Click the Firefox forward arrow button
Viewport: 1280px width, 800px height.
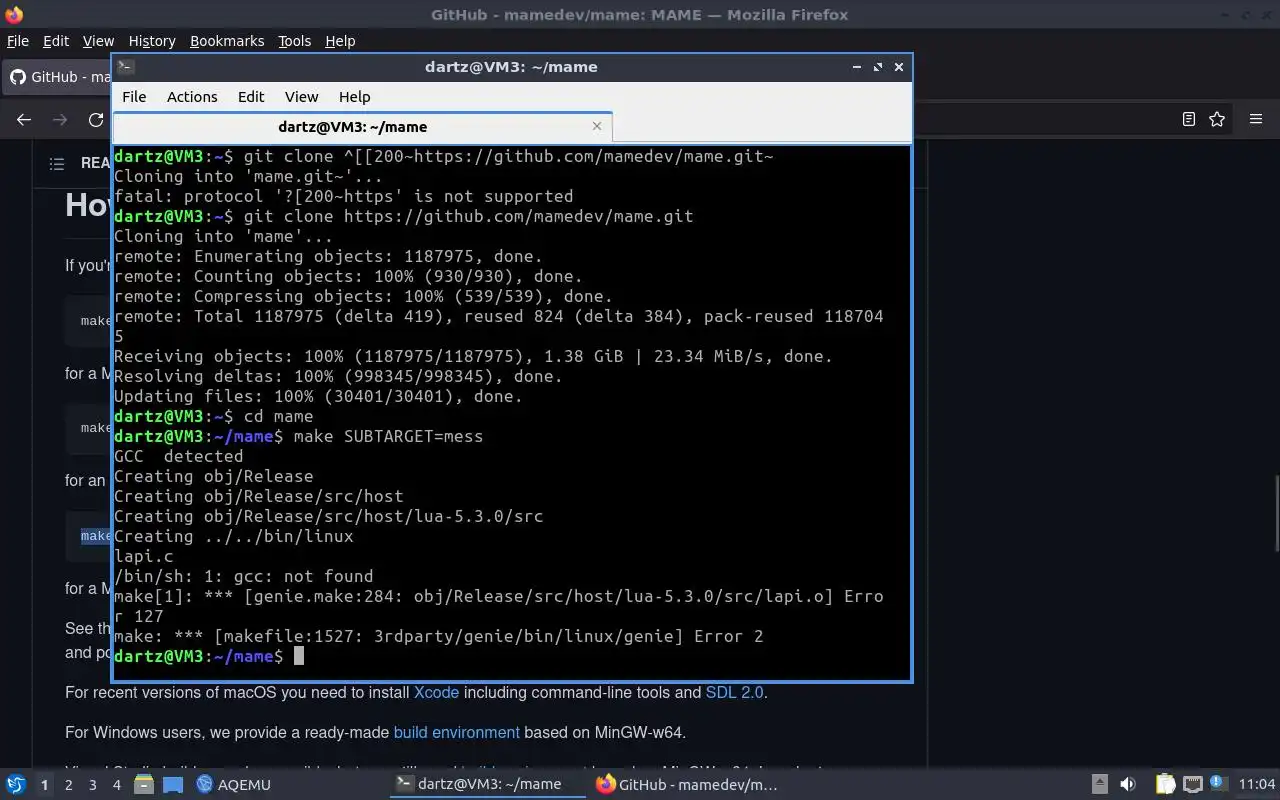tap(60, 119)
